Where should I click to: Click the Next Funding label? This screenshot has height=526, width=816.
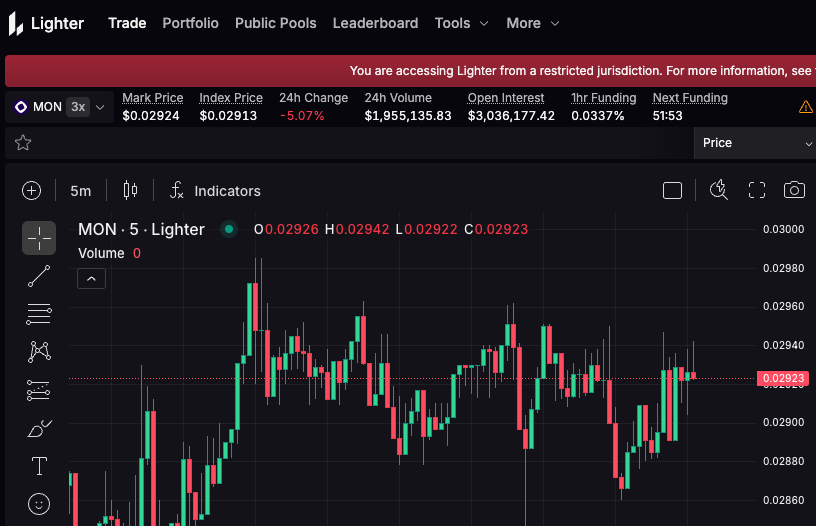pyautogui.click(x=690, y=98)
